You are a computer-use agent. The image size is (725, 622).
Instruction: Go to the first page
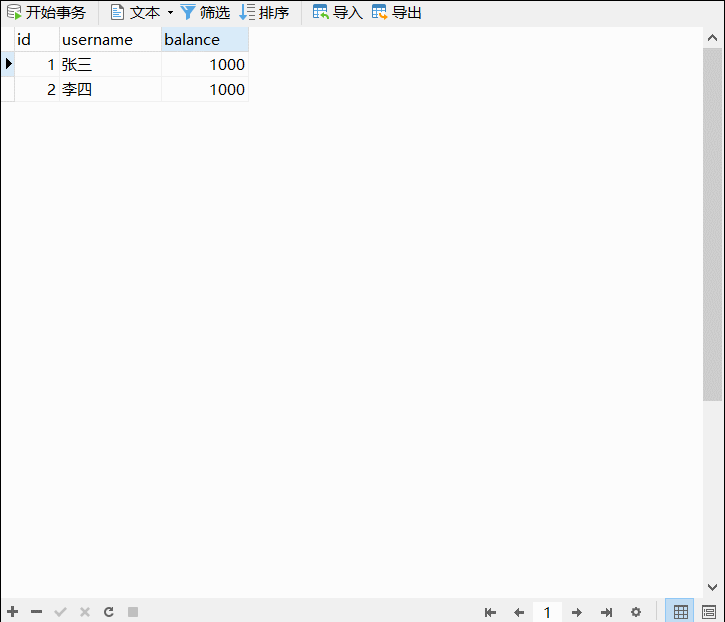point(490,612)
